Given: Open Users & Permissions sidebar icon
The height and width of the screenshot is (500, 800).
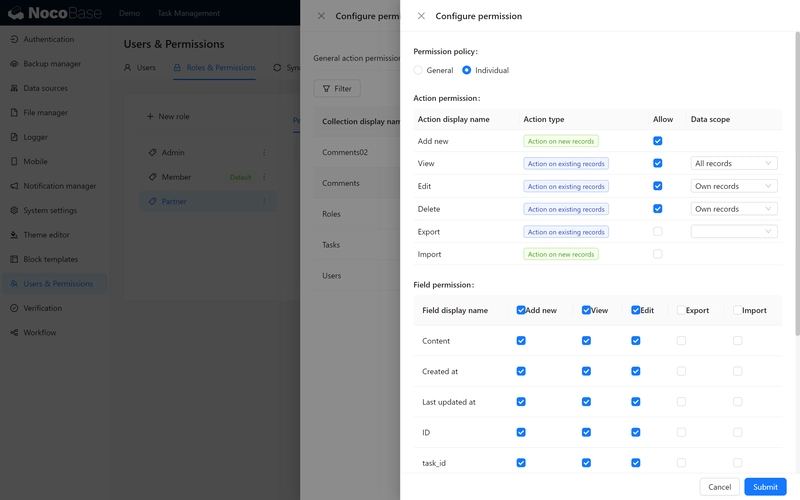Looking at the screenshot, I should click(14, 284).
